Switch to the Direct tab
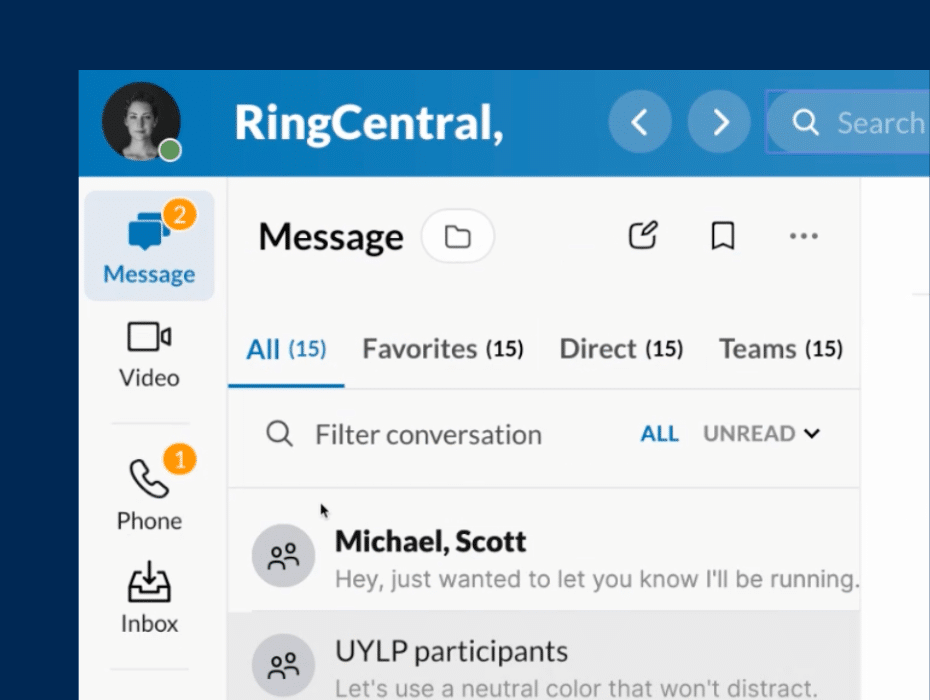Image resolution: width=930 pixels, height=700 pixels. tap(620, 349)
